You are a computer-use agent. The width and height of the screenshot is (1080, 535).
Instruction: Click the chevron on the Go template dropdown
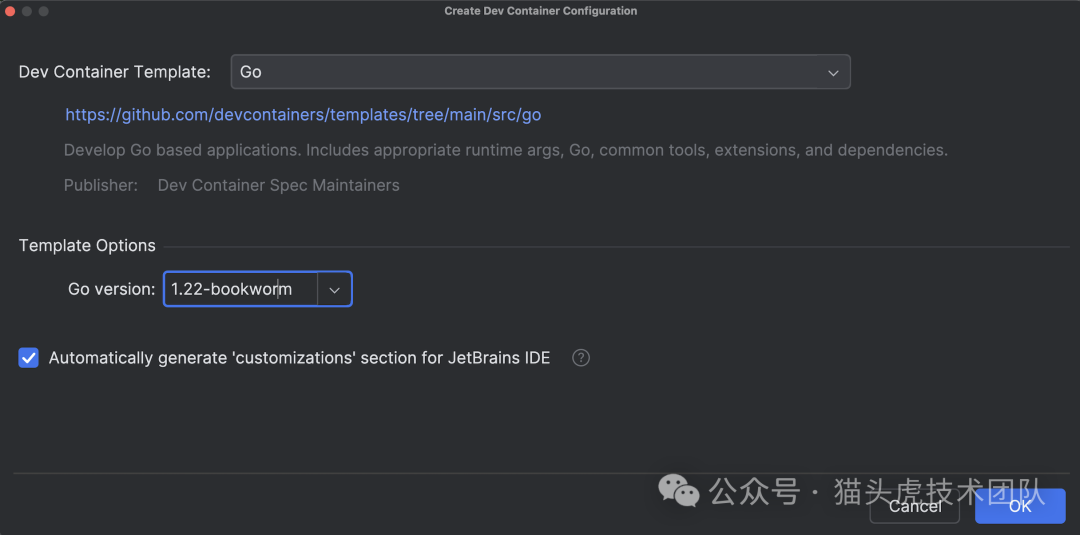(x=833, y=72)
